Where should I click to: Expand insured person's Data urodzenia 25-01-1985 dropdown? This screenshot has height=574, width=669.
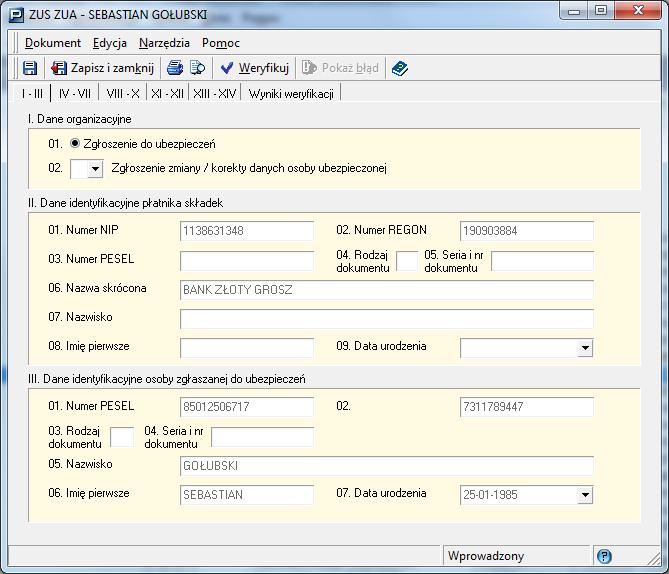585,495
